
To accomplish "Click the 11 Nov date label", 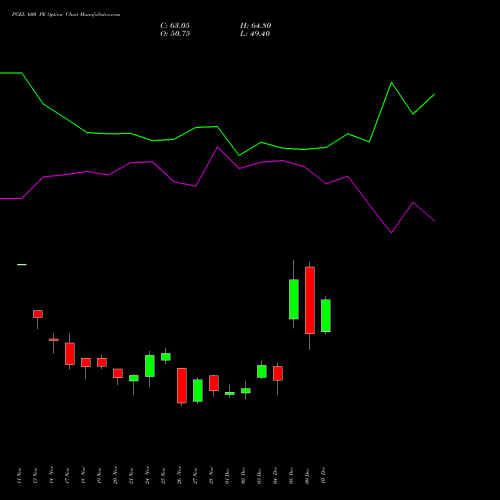I will click(x=19, y=476).
